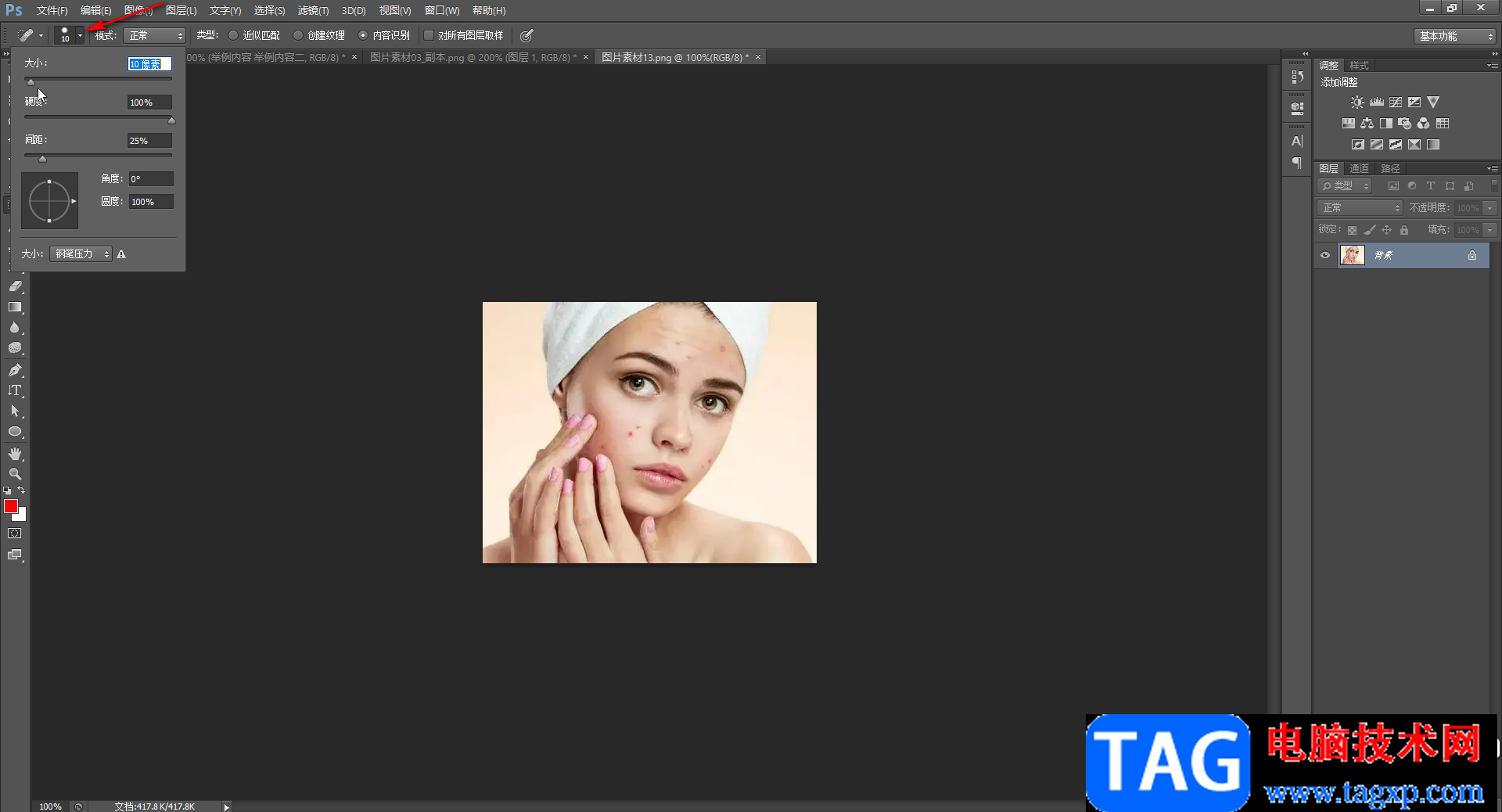The width and height of the screenshot is (1502, 812).
Task: Add a Color Balance adjustment
Action: pos(1367,124)
